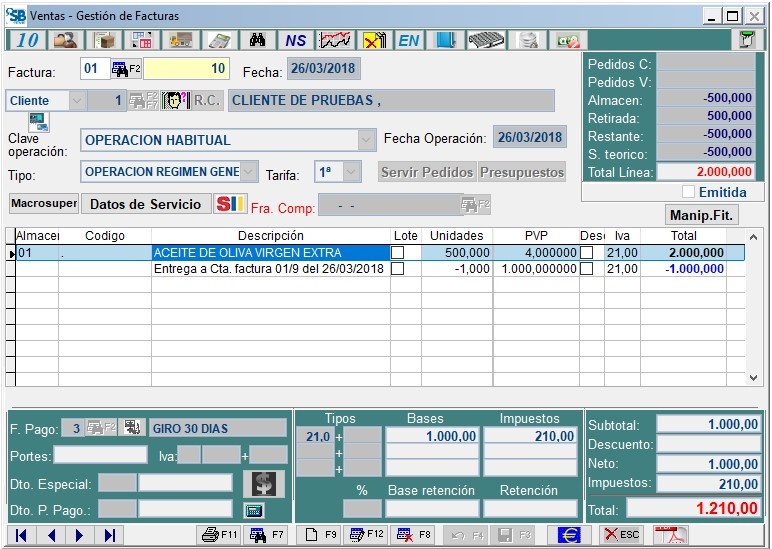
Task: Click the Fecha Operación date field
Action: point(530,137)
